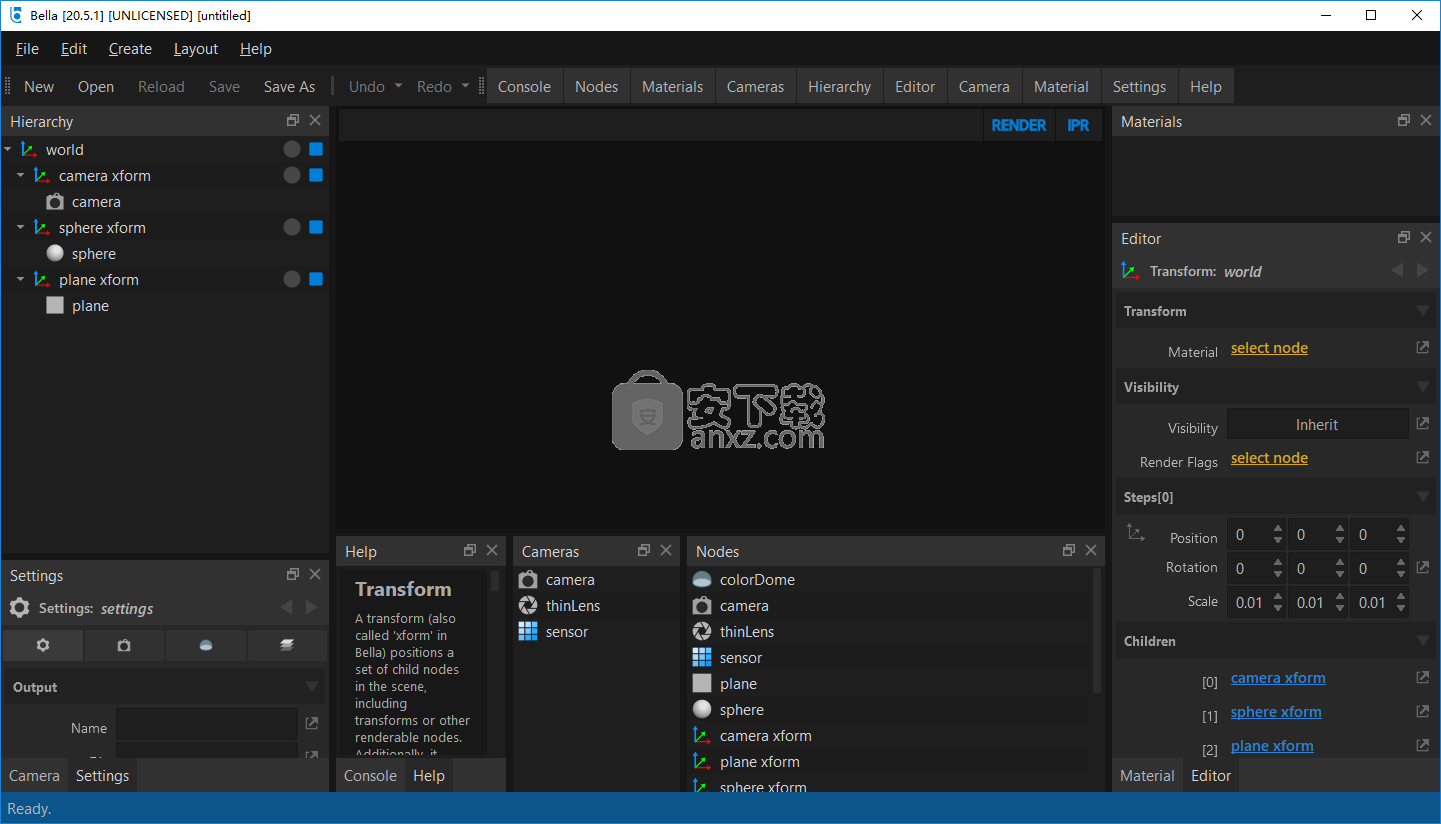Open general settings gear tab in Settings panel
Viewport: 1441px width, 824px height.
point(43,645)
